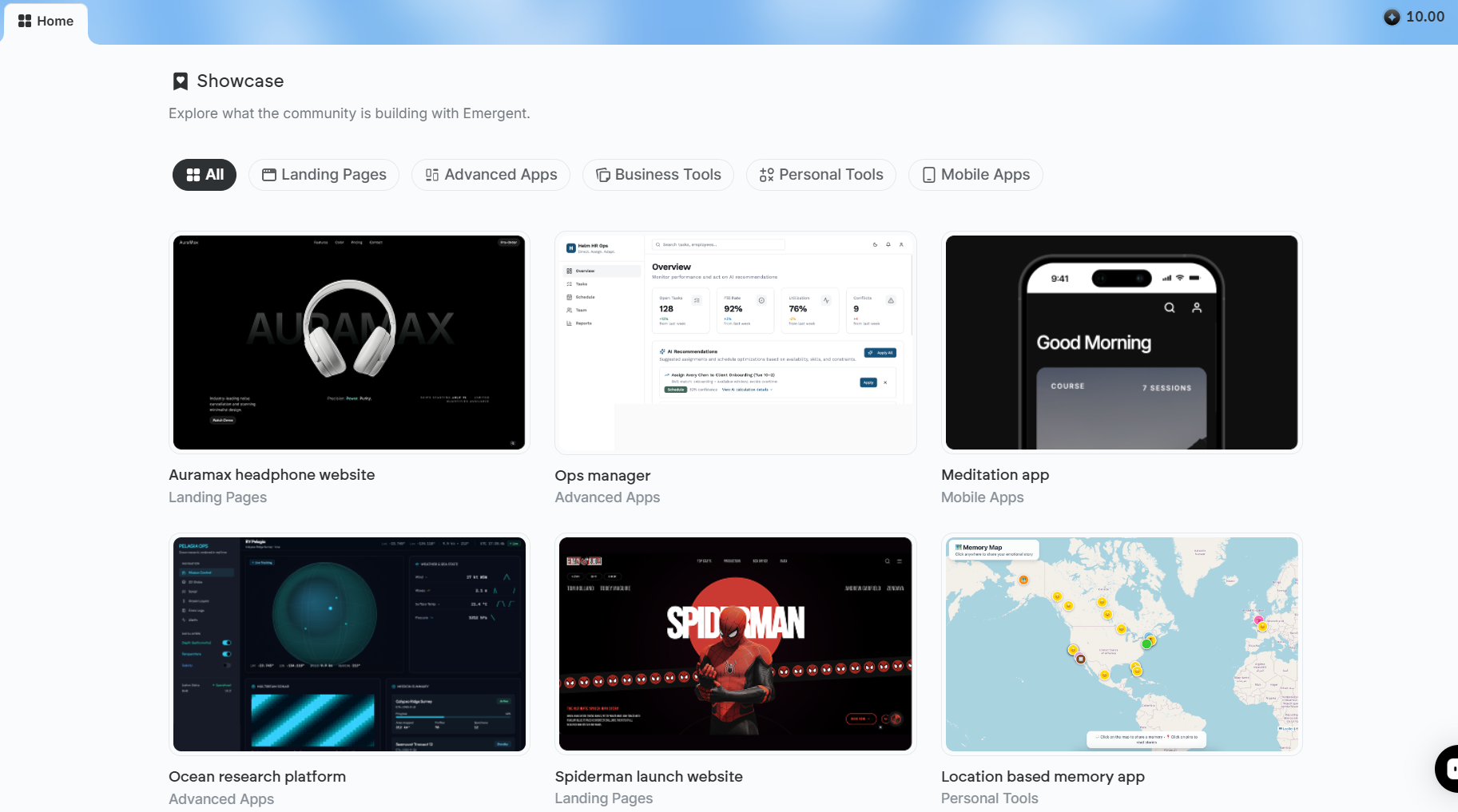Click the Location based memory app title
The width and height of the screenshot is (1458, 812).
point(1043,777)
